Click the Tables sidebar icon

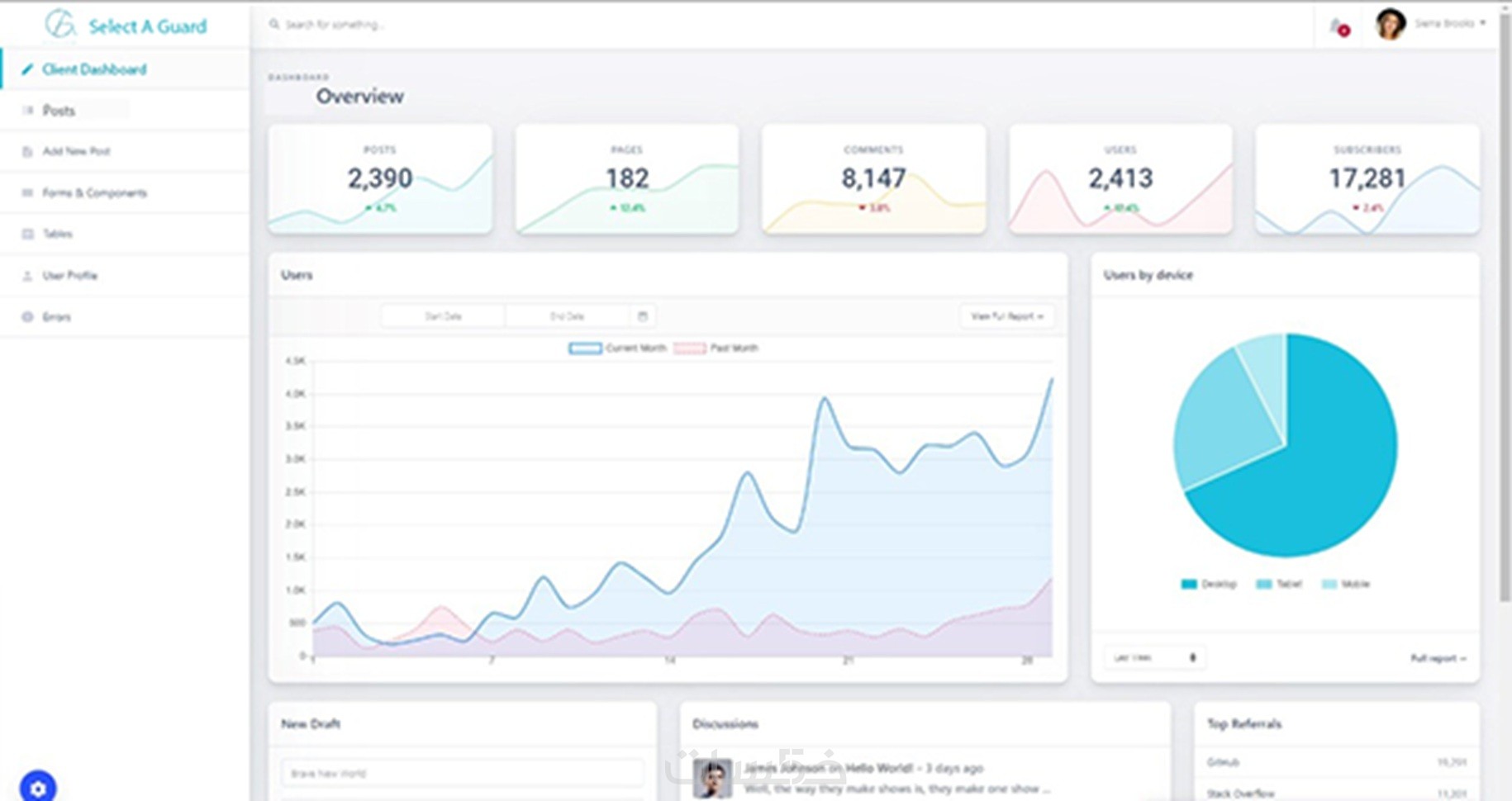[x=27, y=234]
